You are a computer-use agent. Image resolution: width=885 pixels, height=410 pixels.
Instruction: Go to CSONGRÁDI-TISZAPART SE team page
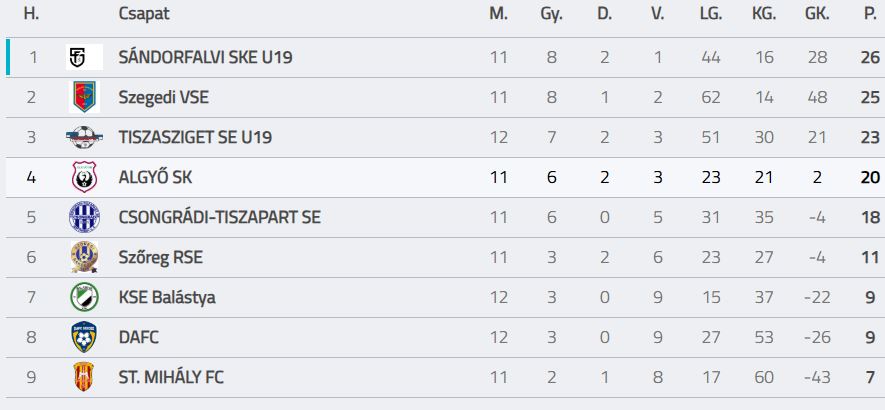[219, 217]
